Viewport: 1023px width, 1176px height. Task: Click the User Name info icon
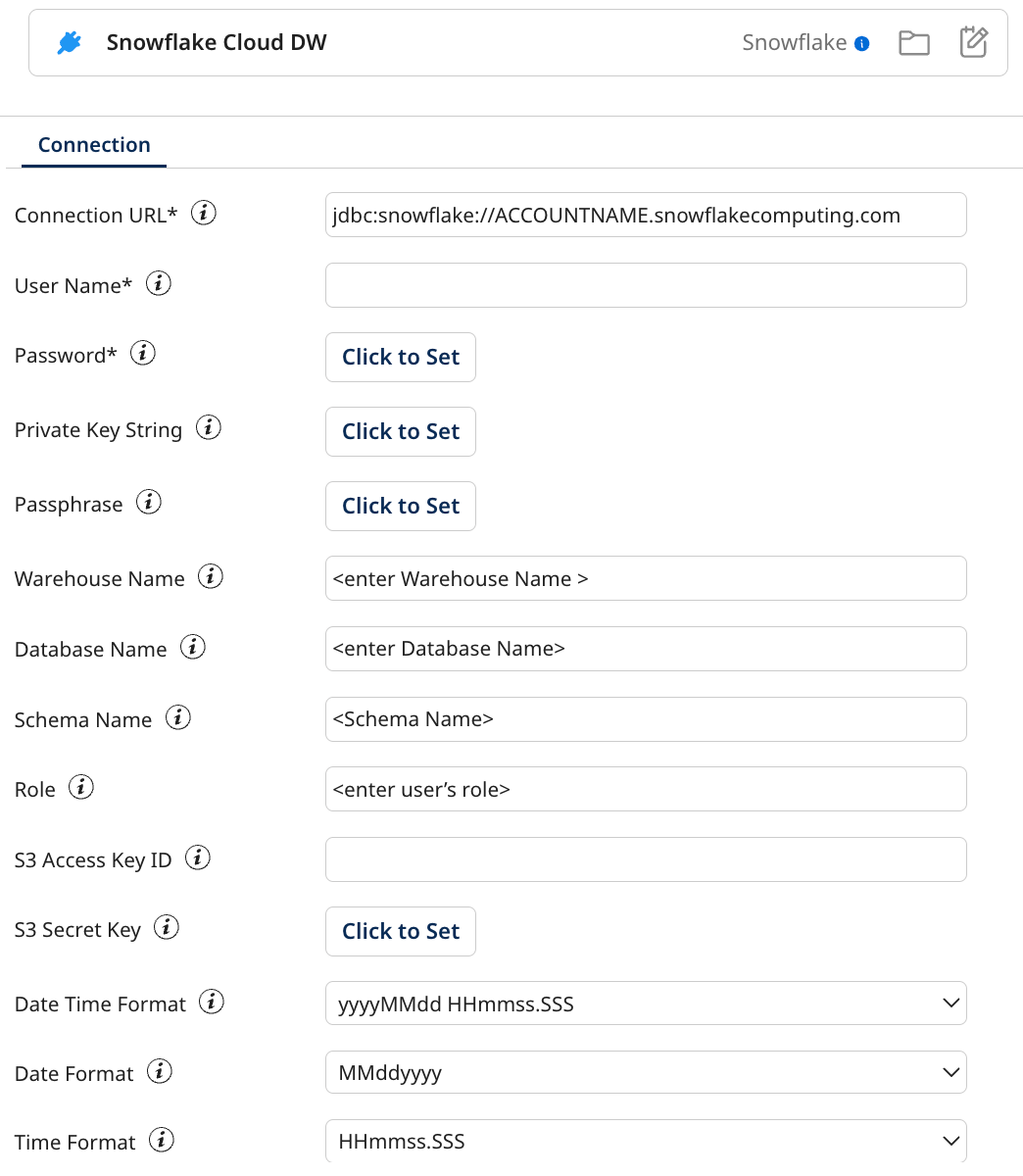(x=159, y=282)
